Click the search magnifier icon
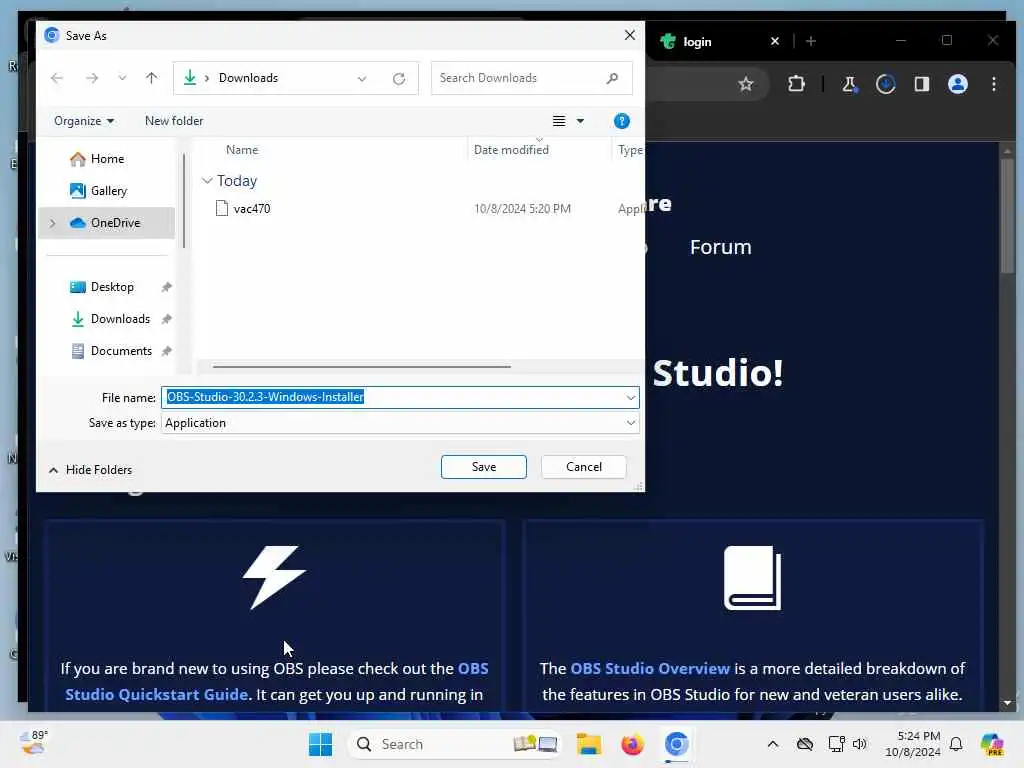The image size is (1024, 768). pos(612,78)
